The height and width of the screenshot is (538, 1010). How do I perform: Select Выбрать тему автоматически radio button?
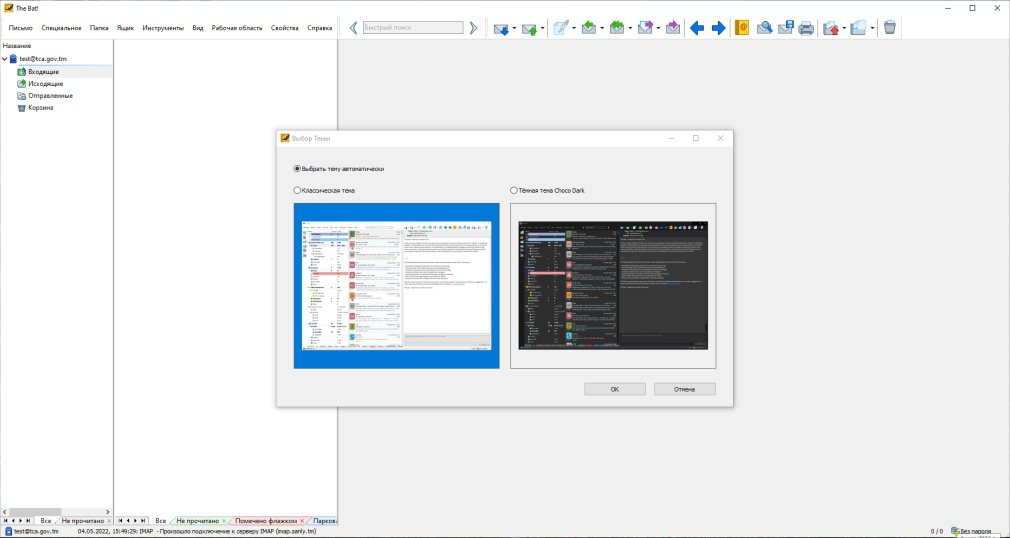tap(297, 169)
